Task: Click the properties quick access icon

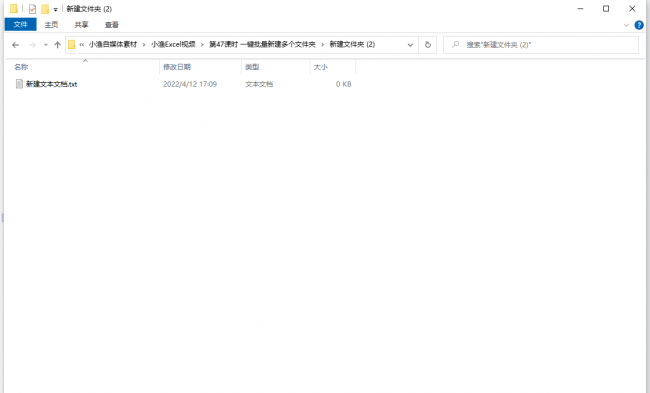Action: coord(32,9)
